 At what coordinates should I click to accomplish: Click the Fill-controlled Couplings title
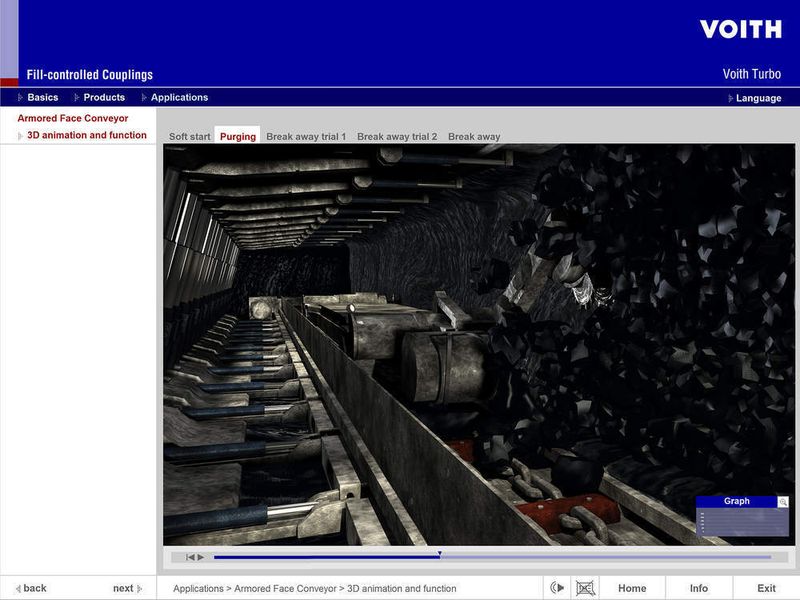coord(90,74)
